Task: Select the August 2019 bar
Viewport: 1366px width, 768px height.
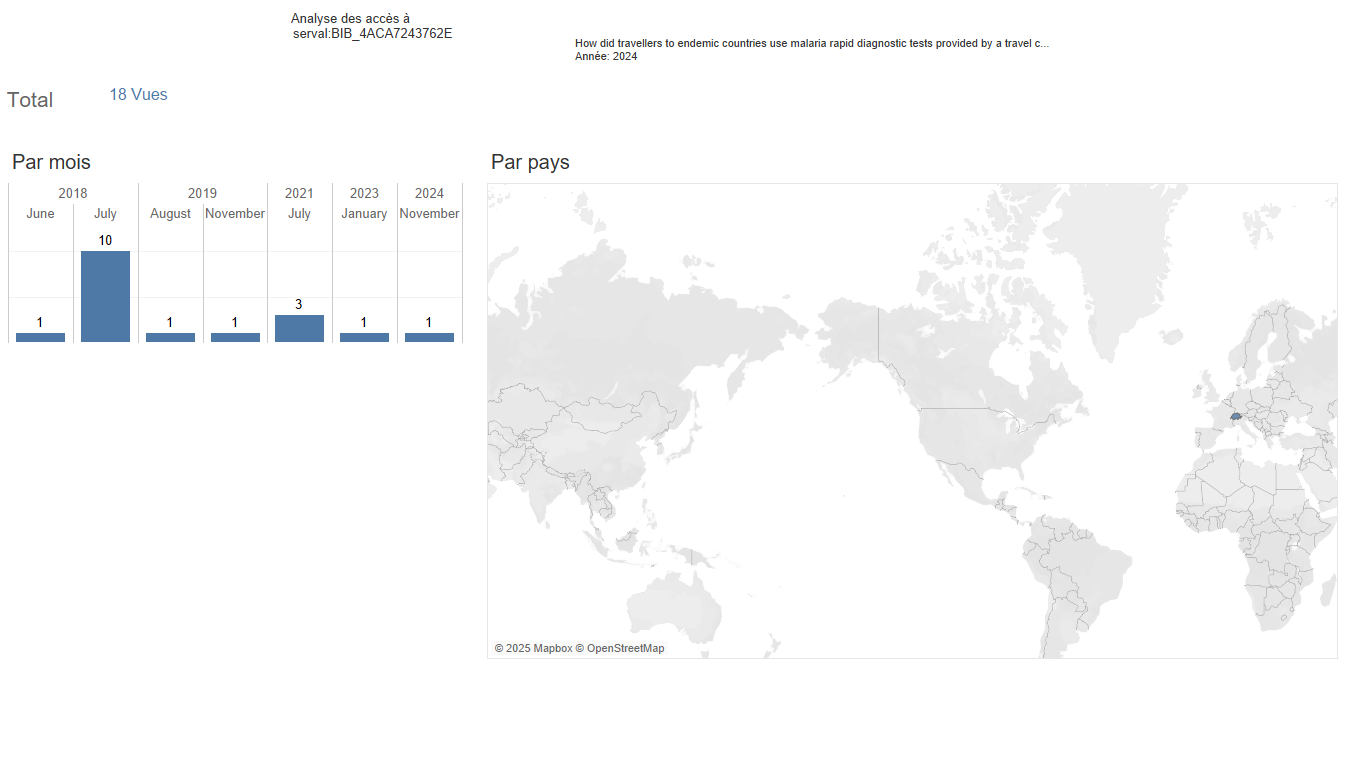Action: (170, 337)
